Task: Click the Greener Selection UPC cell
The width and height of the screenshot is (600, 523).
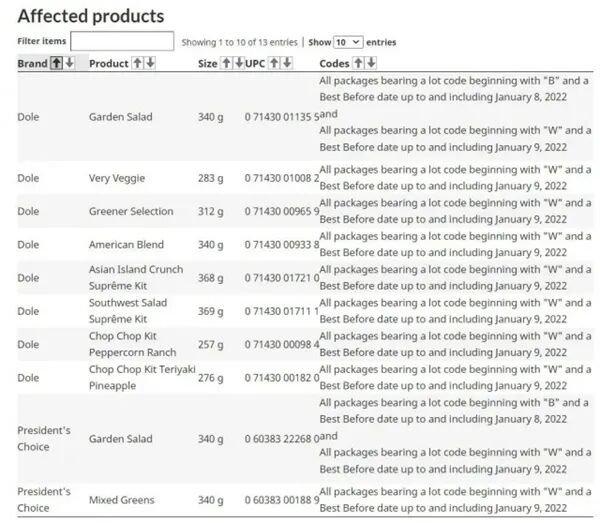Action: (282, 212)
